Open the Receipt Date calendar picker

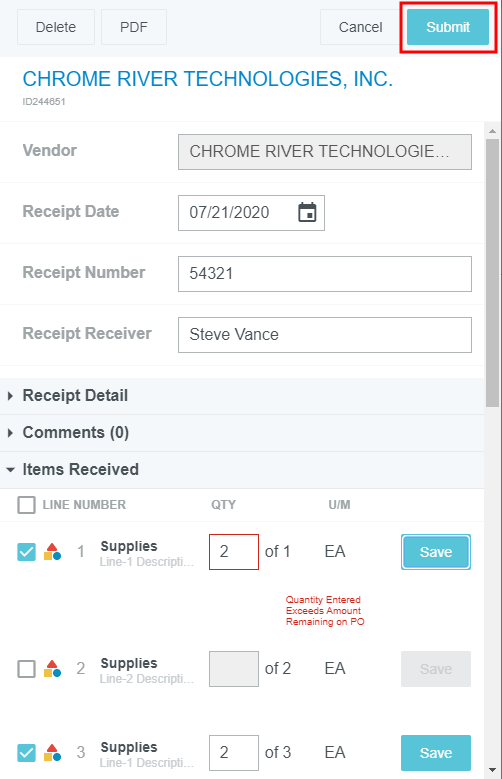tap(307, 213)
